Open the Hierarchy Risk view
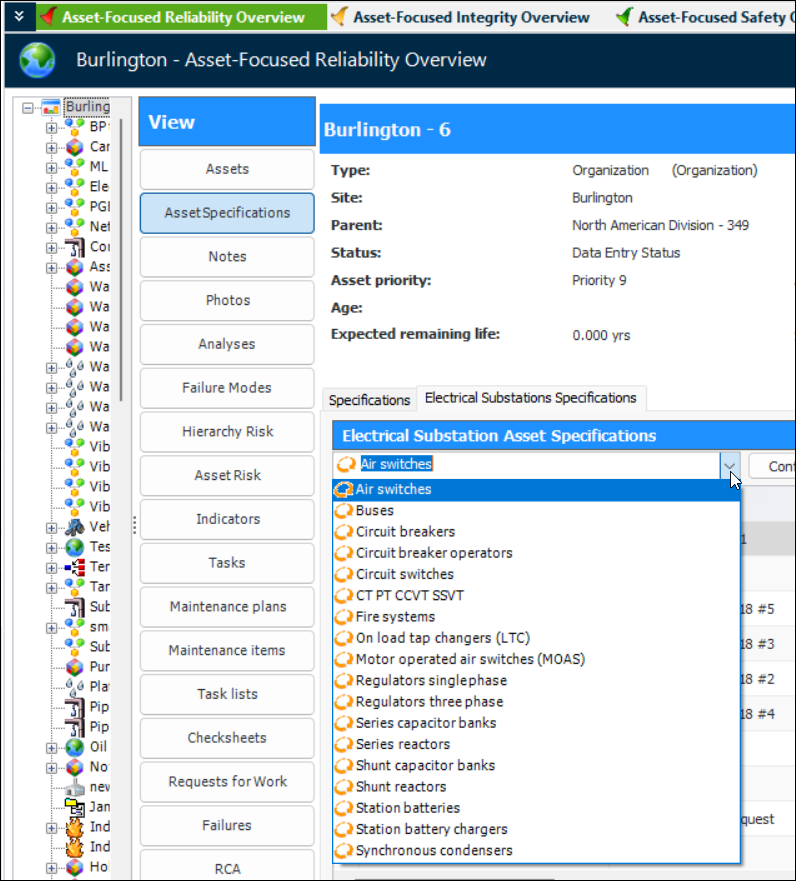 click(x=227, y=432)
